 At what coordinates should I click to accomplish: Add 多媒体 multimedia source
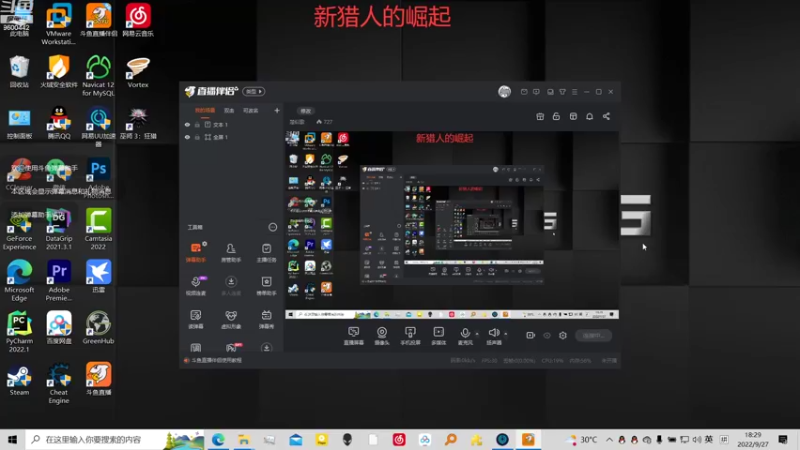point(439,336)
